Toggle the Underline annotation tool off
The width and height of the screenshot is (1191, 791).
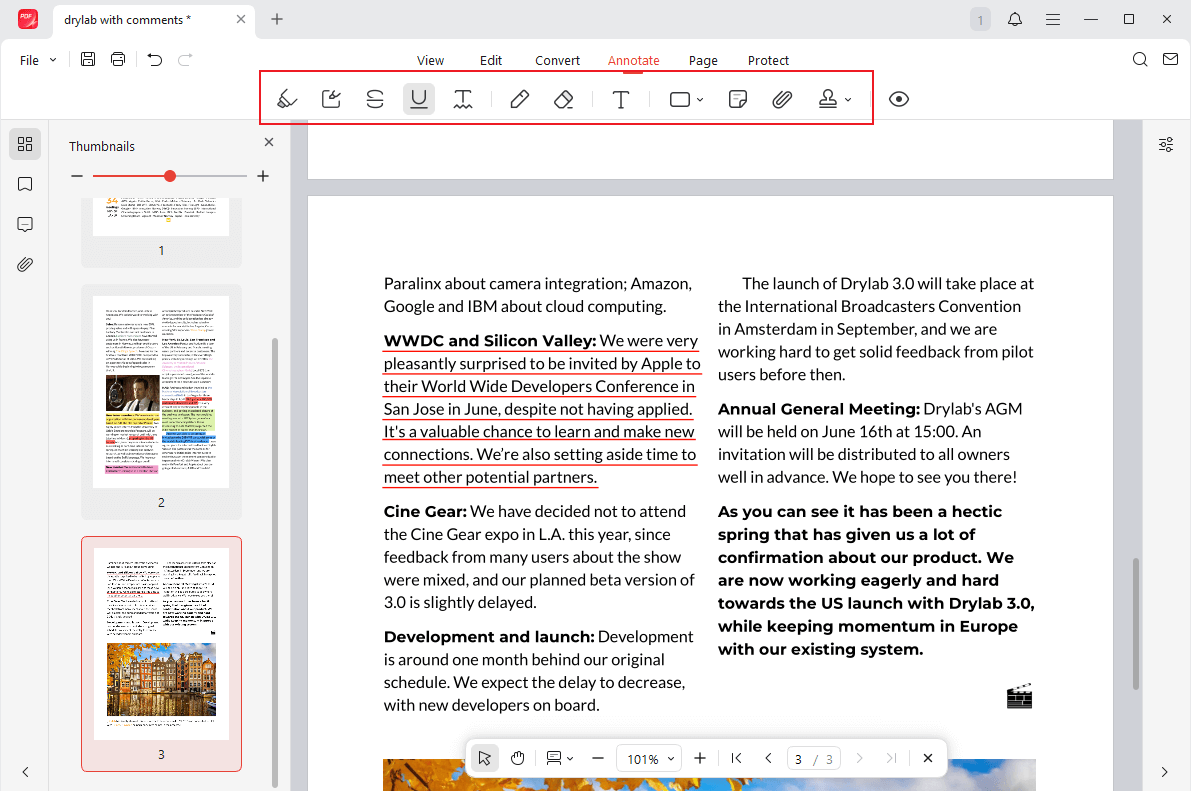coord(418,98)
